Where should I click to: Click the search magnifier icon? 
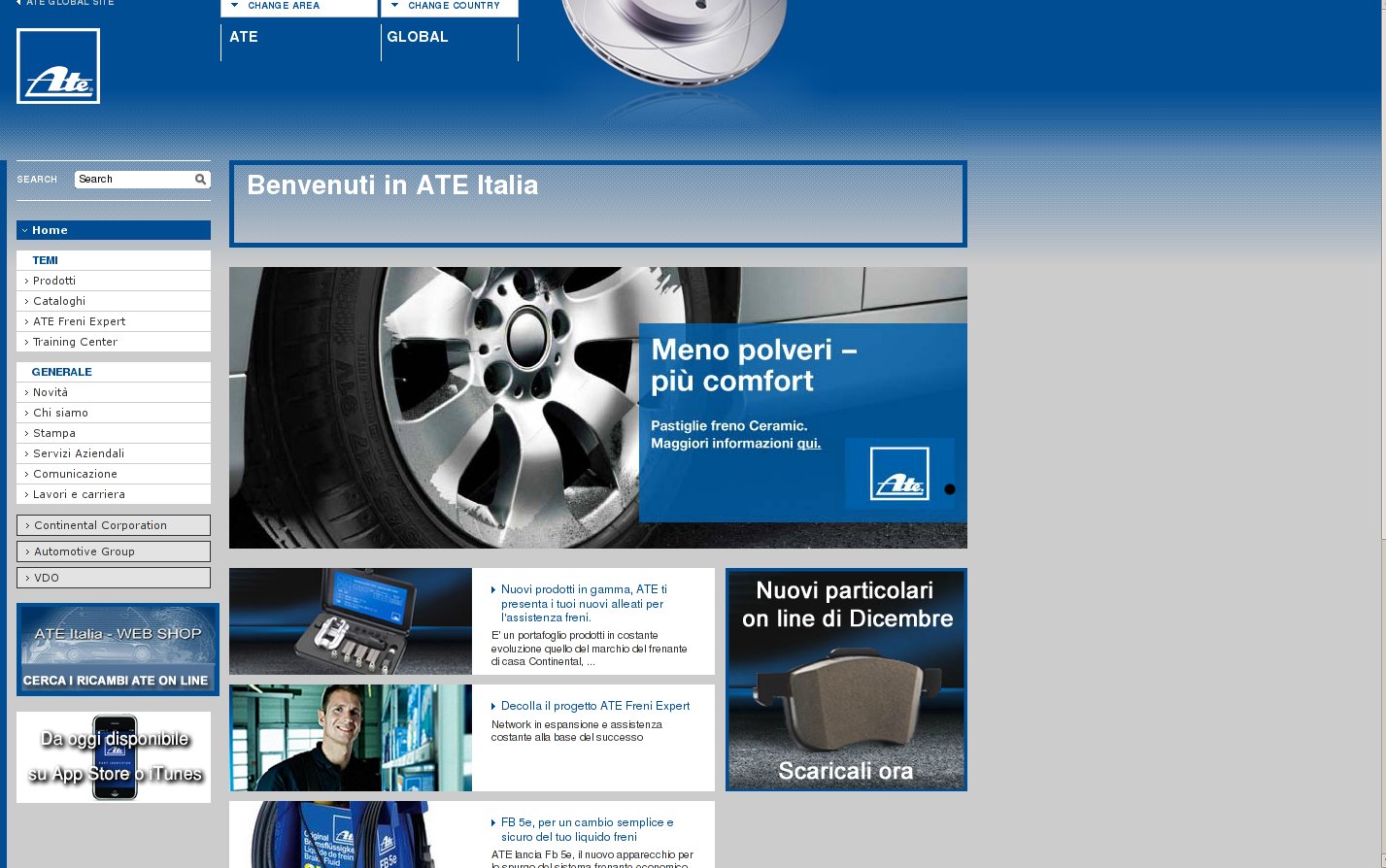(200, 179)
